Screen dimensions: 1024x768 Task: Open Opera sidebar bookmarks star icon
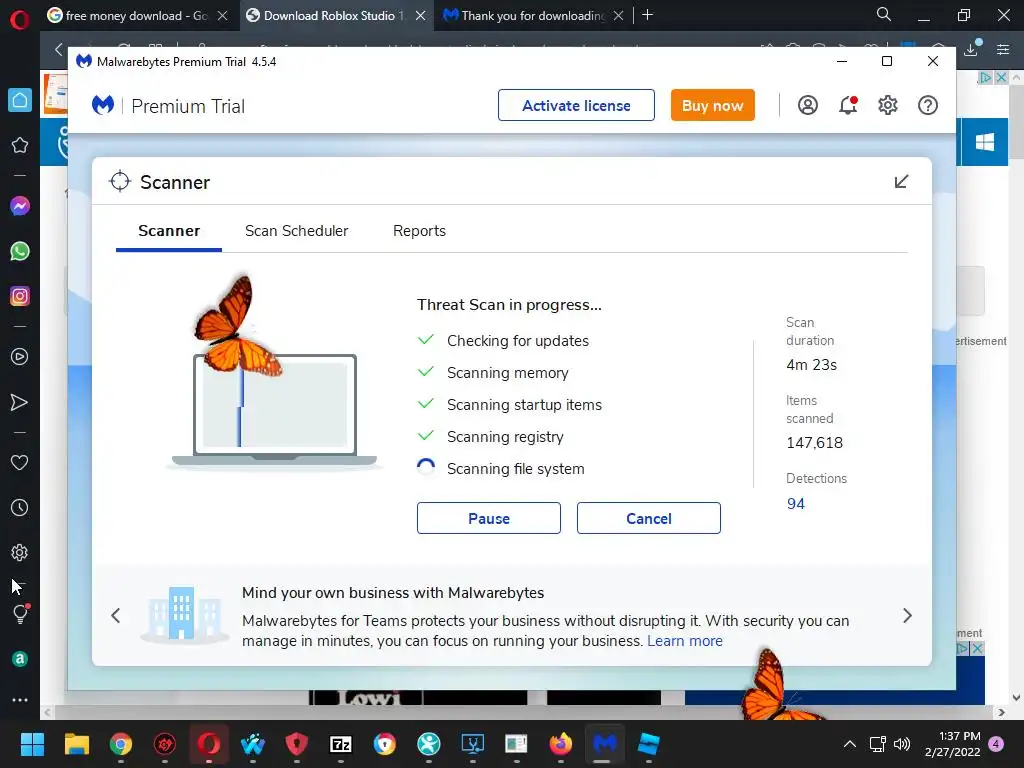point(20,145)
